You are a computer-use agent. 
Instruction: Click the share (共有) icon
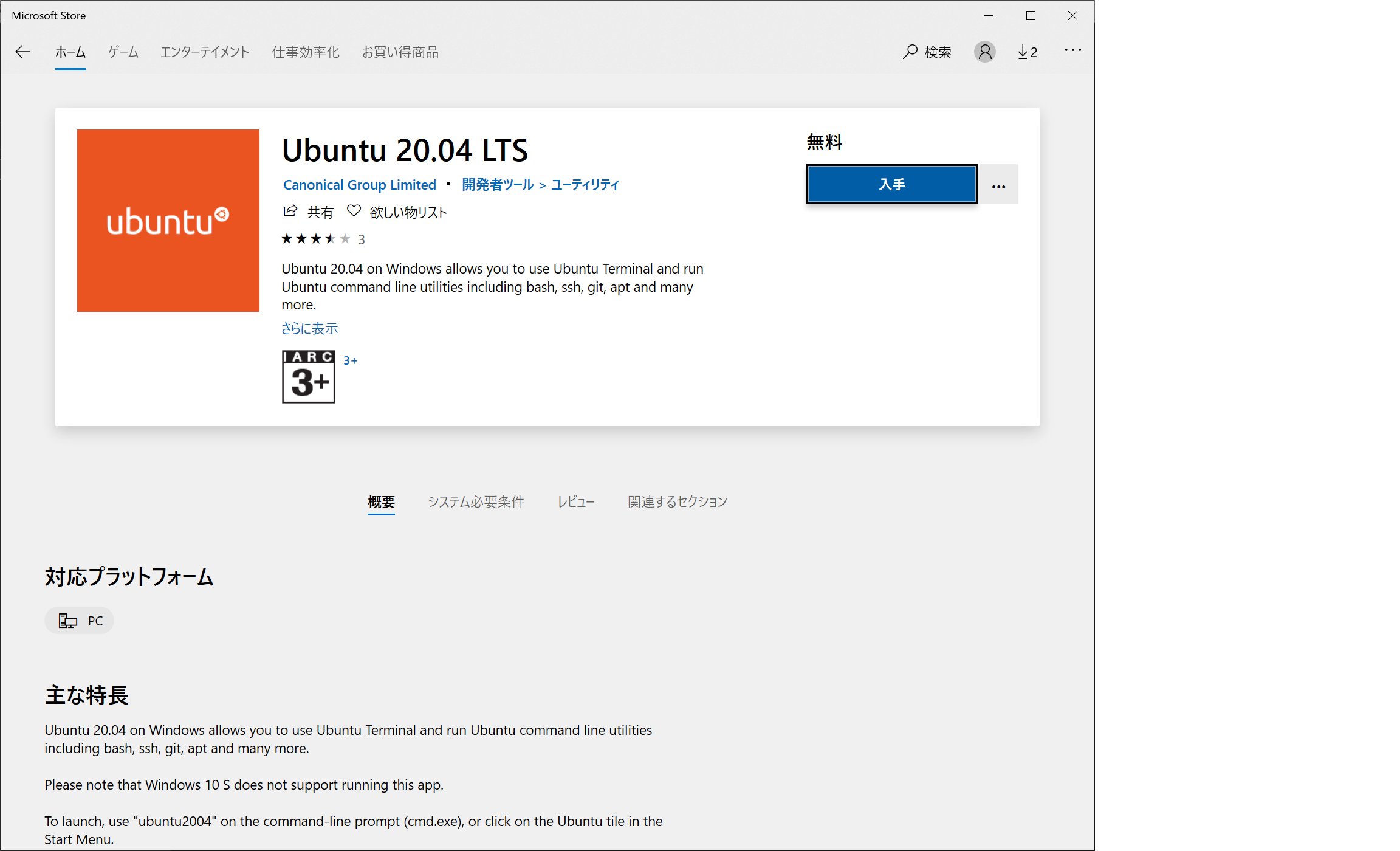[x=290, y=211]
